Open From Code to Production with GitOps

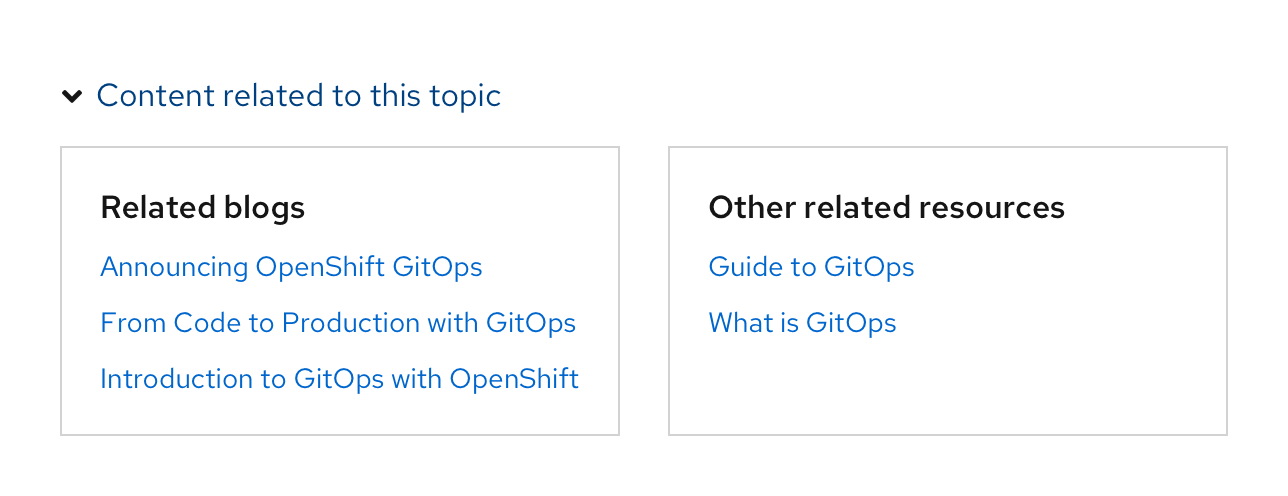click(x=338, y=323)
